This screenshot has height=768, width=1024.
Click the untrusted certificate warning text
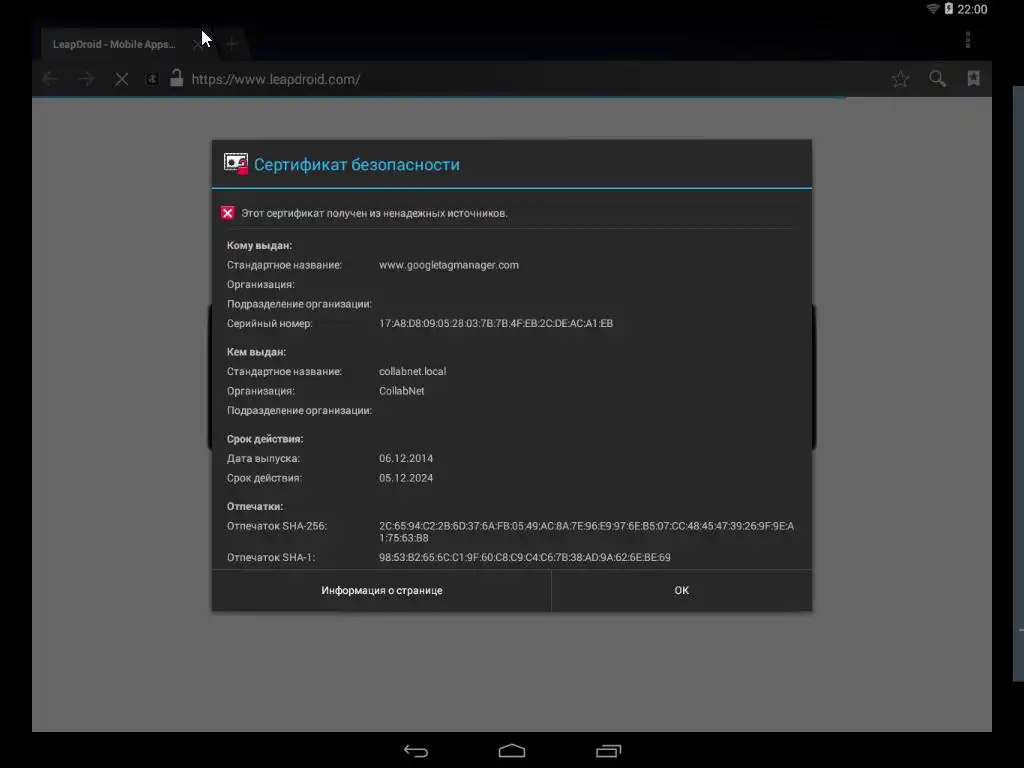coord(374,214)
